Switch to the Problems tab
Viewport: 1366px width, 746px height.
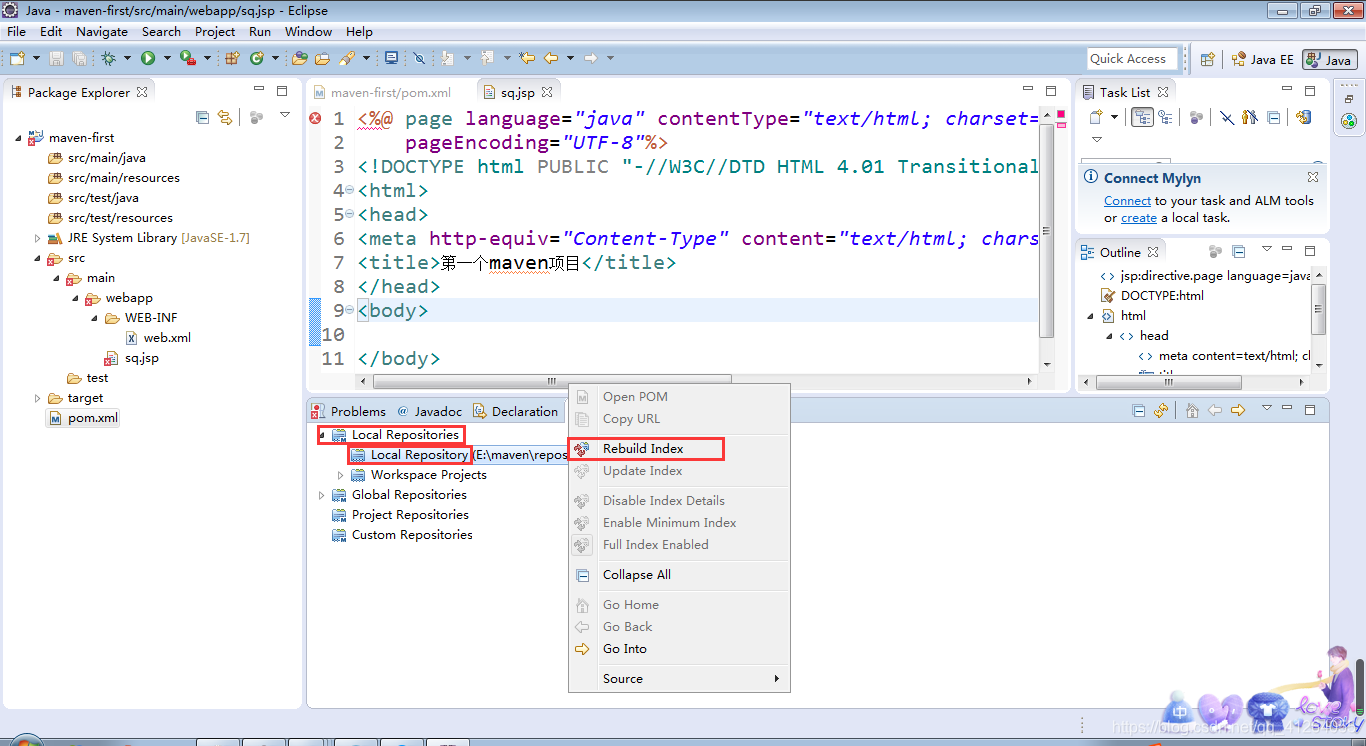click(348, 411)
